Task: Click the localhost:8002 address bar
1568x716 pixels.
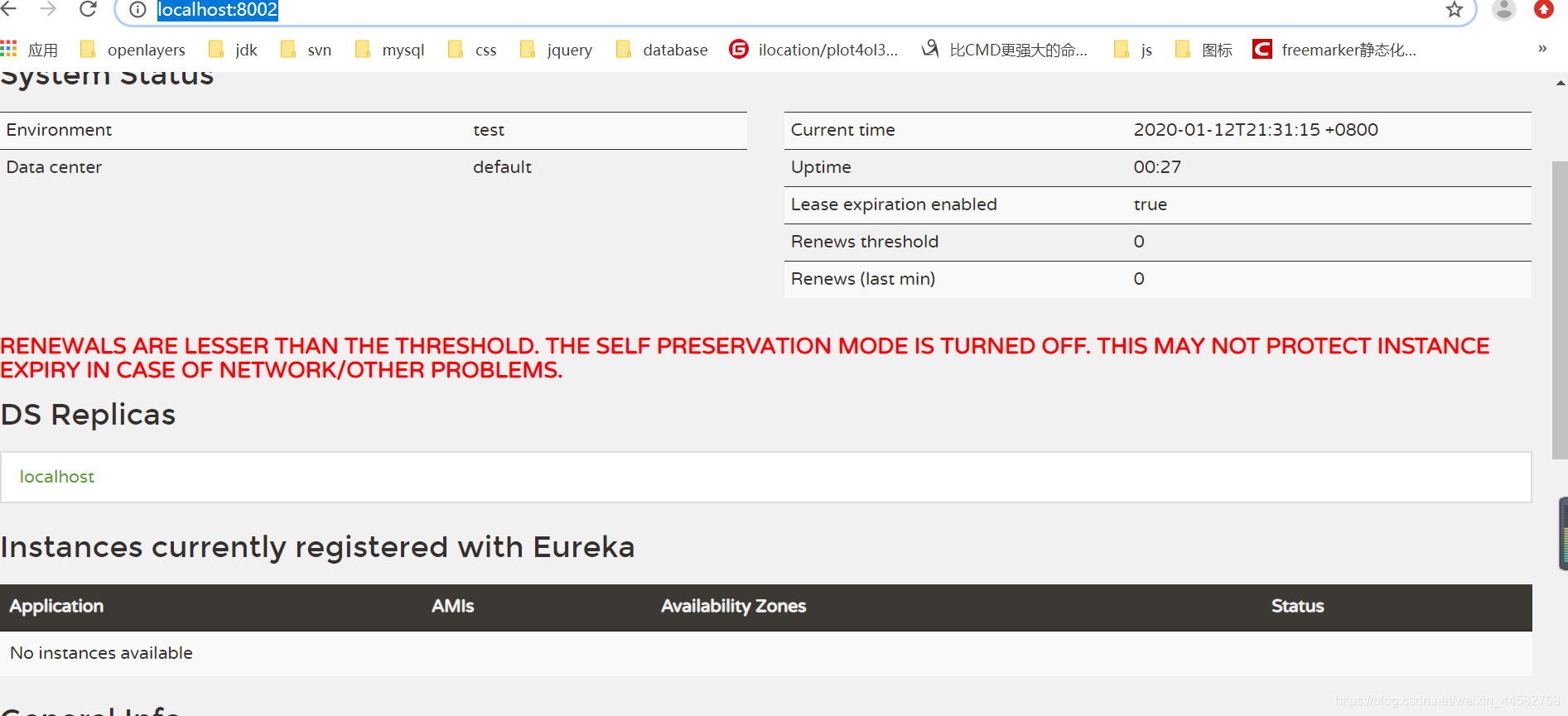Action: click(795, 10)
